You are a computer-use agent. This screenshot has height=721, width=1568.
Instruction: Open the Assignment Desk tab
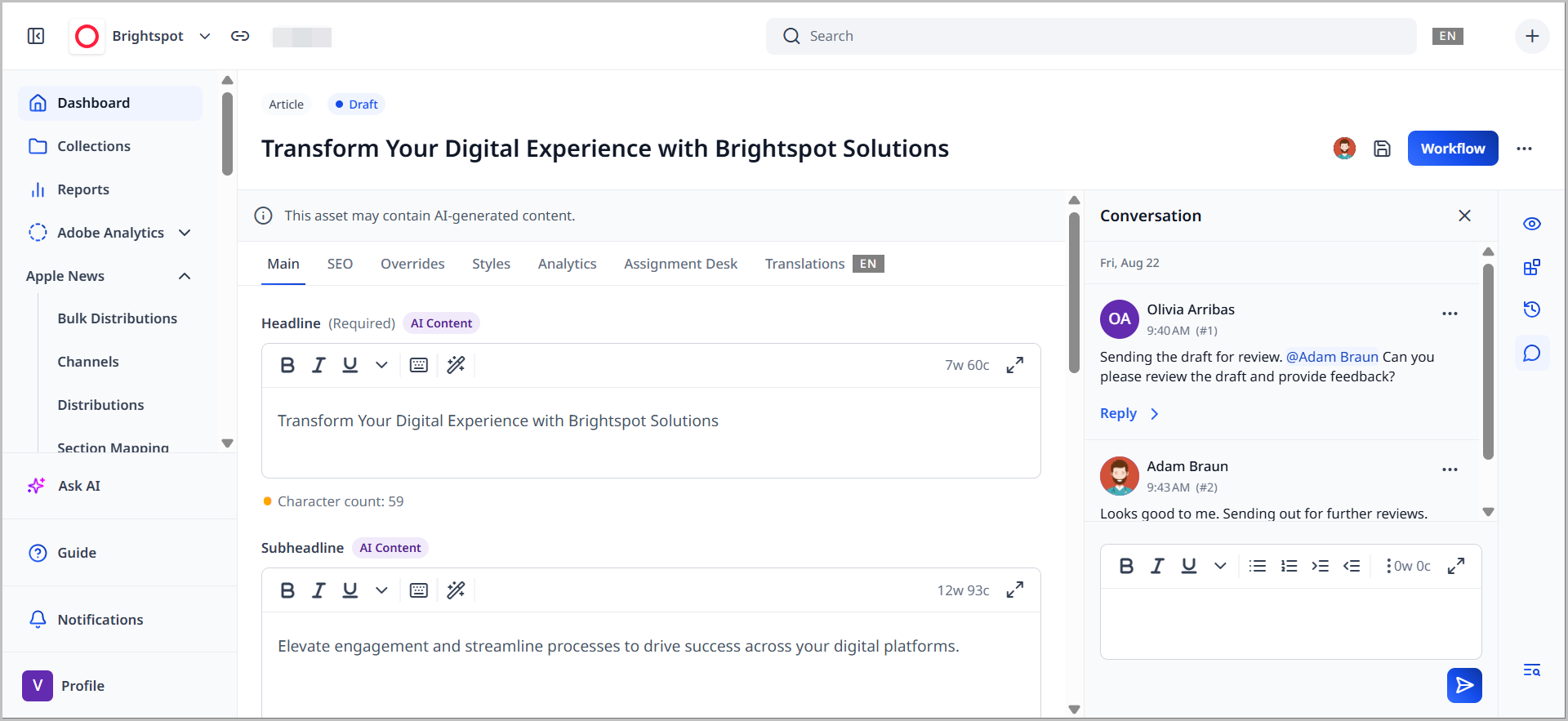[x=680, y=264]
